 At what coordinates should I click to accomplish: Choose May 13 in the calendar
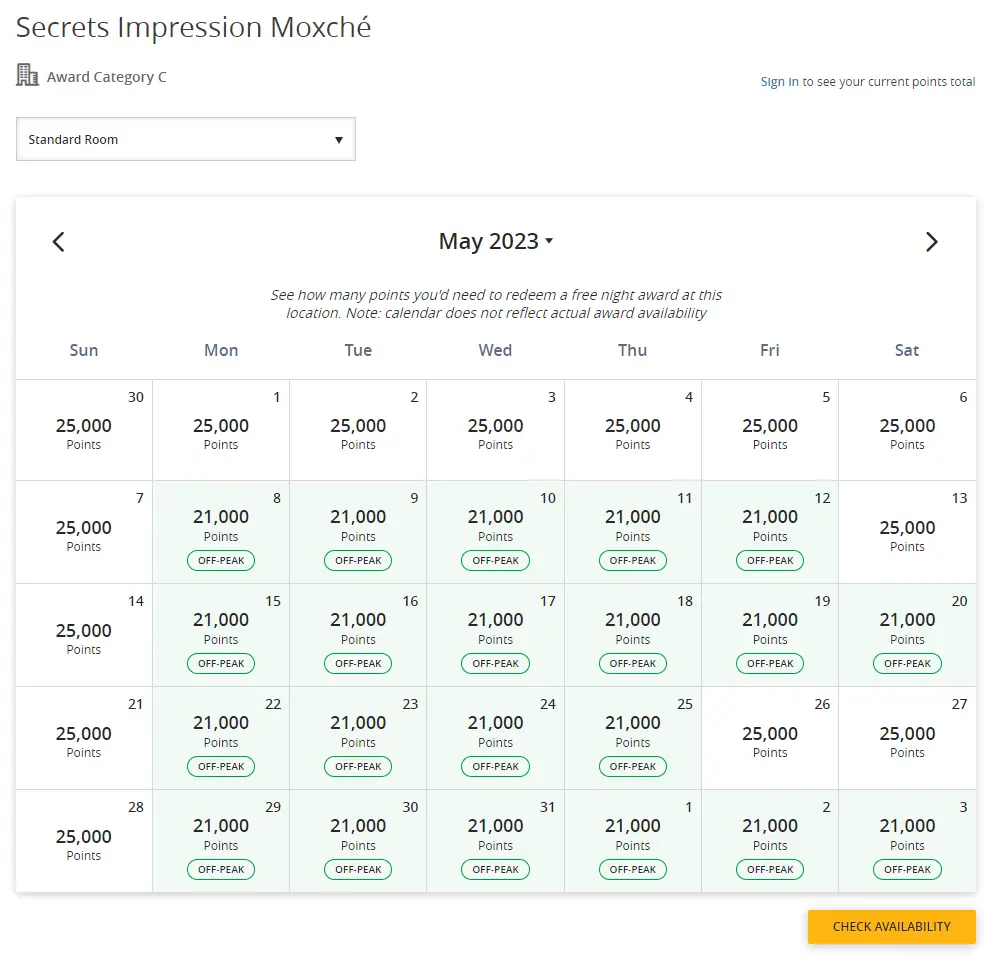(907, 531)
